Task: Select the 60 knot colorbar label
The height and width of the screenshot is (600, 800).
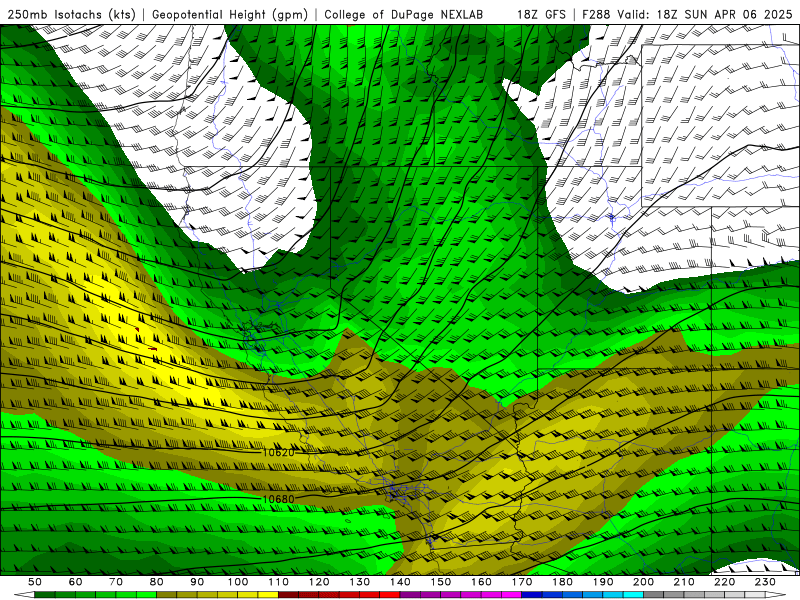Action: [76, 582]
